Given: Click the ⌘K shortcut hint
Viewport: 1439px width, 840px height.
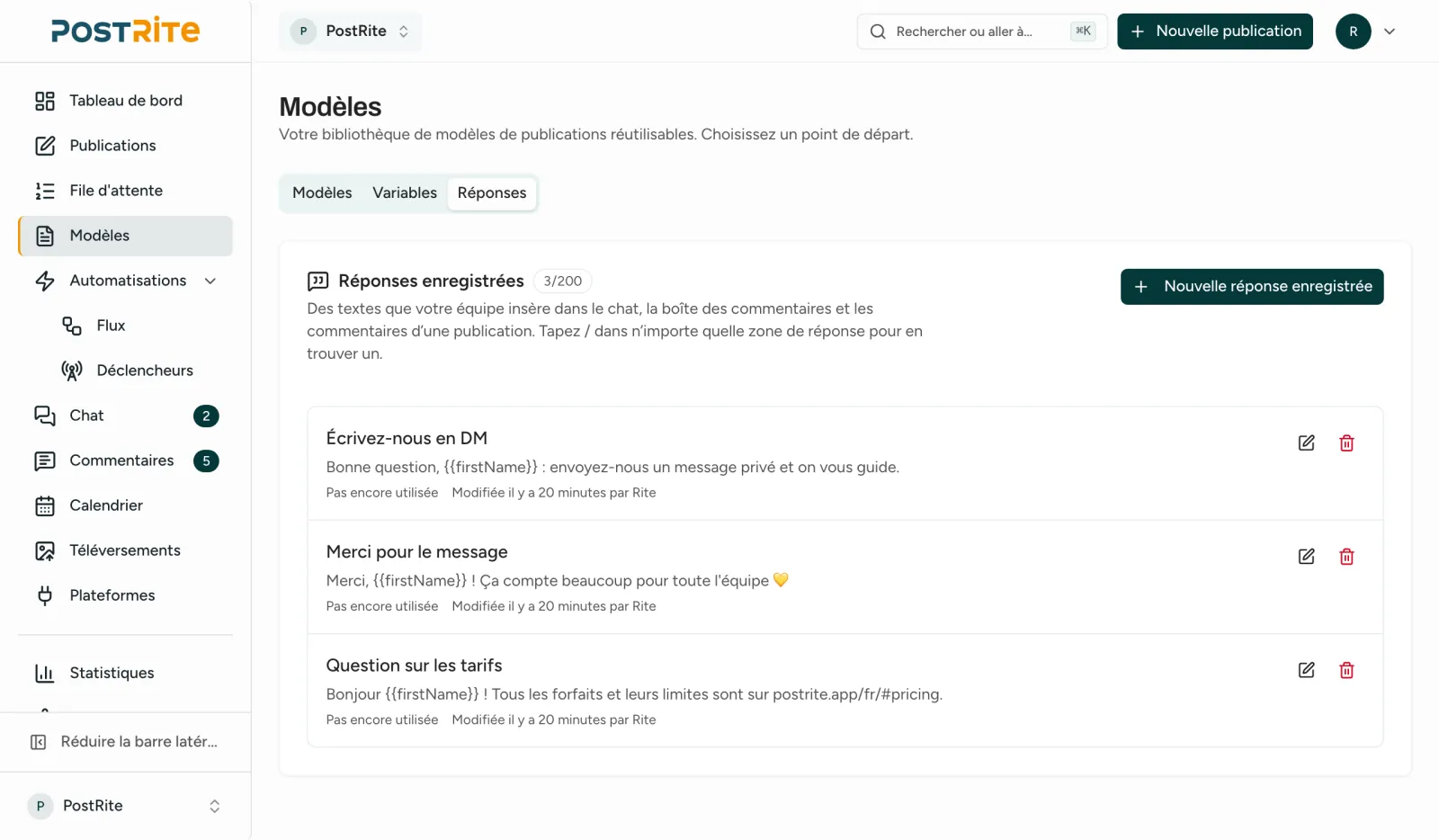Looking at the screenshot, I should 1084,31.
